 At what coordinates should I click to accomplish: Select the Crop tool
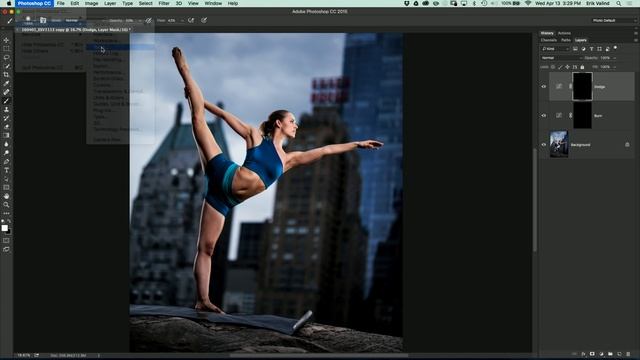[6, 75]
